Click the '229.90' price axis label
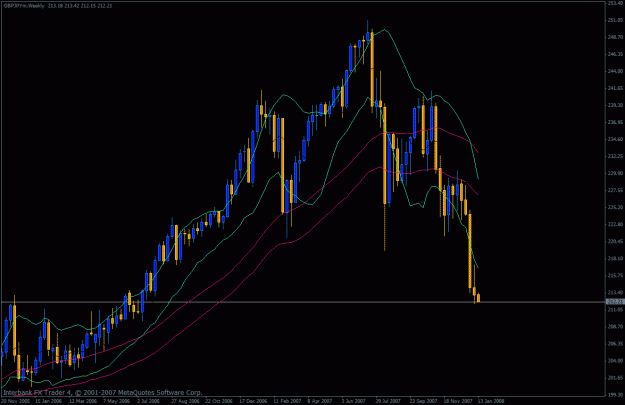This screenshot has width=625, height=405. coord(615,173)
